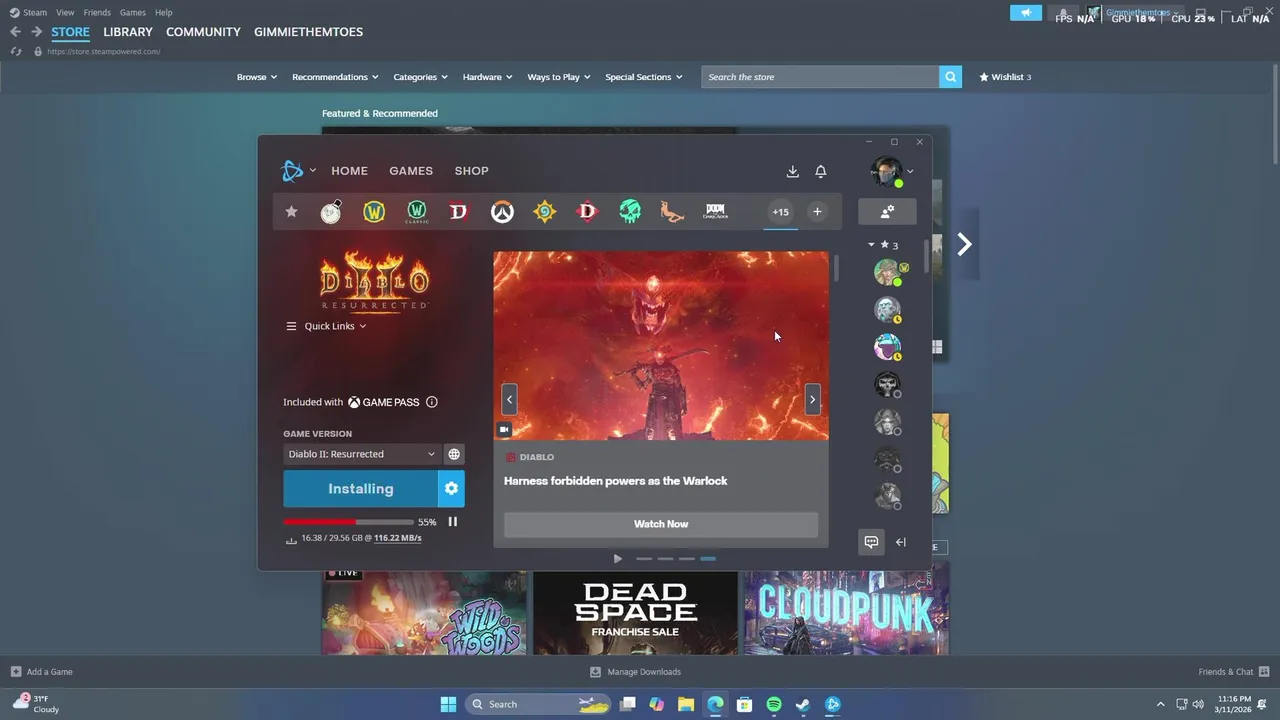
Task: Go back in Steam browser
Action: [15, 32]
